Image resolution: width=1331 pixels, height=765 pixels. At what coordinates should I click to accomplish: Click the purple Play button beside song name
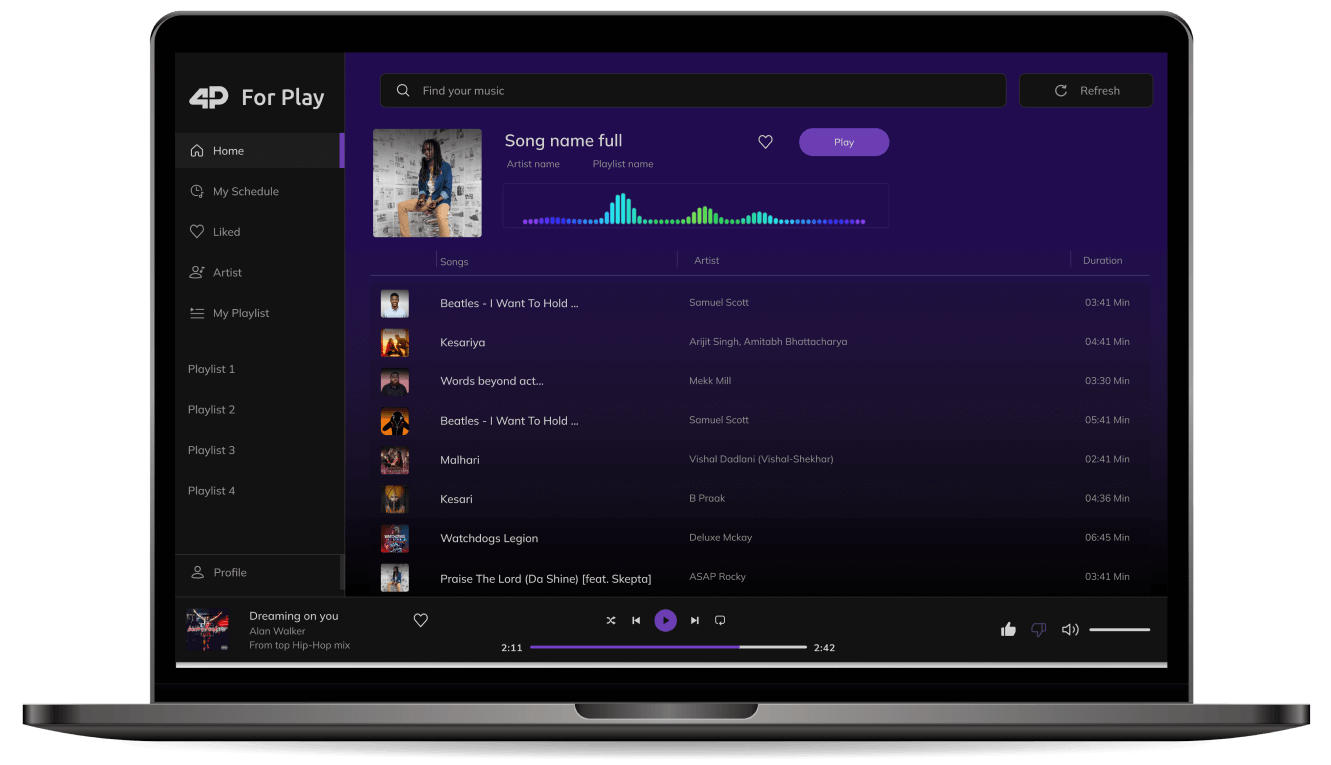[843, 142]
